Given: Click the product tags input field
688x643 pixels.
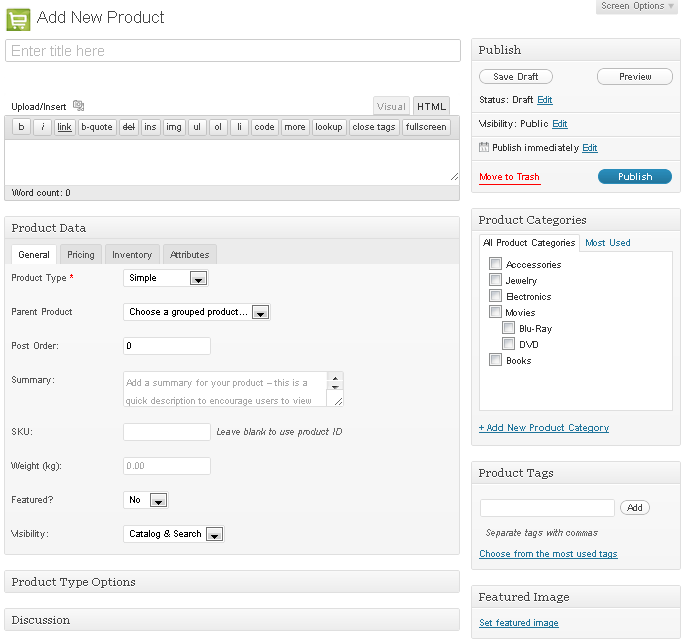Looking at the screenshot, I should [x=547, y=508].
